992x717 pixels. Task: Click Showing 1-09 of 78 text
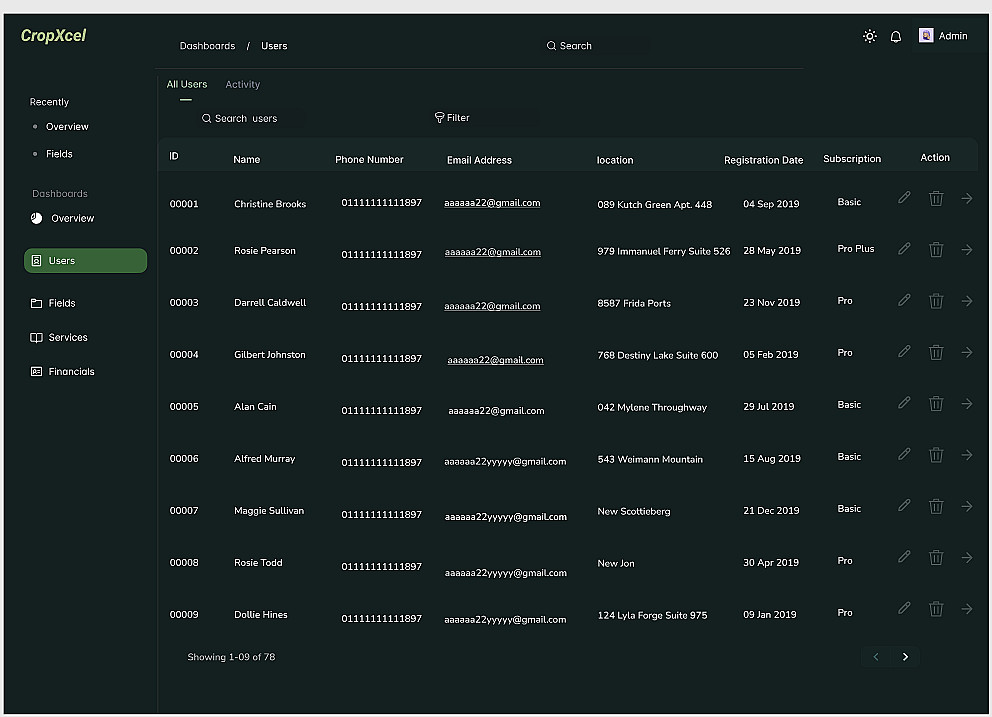tap(231, 657)
